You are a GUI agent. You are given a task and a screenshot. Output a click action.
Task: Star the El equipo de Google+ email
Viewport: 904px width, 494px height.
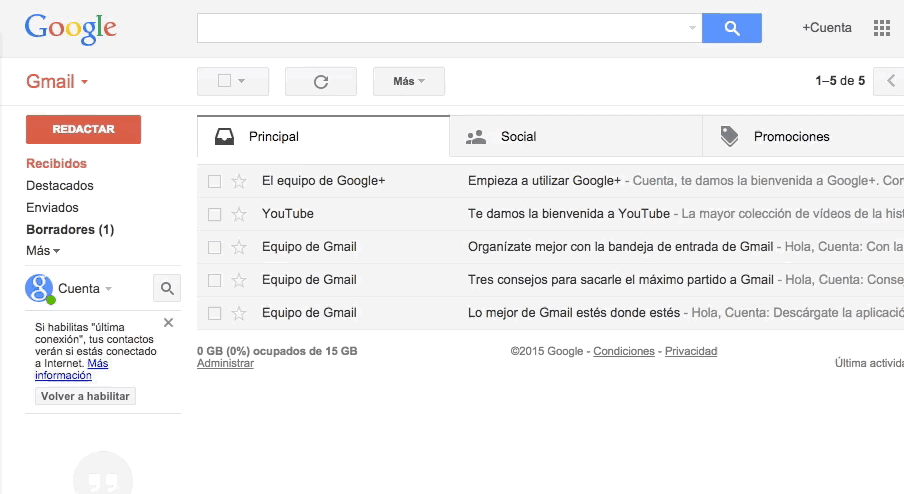pyautogui.click(x=239, y=181)
